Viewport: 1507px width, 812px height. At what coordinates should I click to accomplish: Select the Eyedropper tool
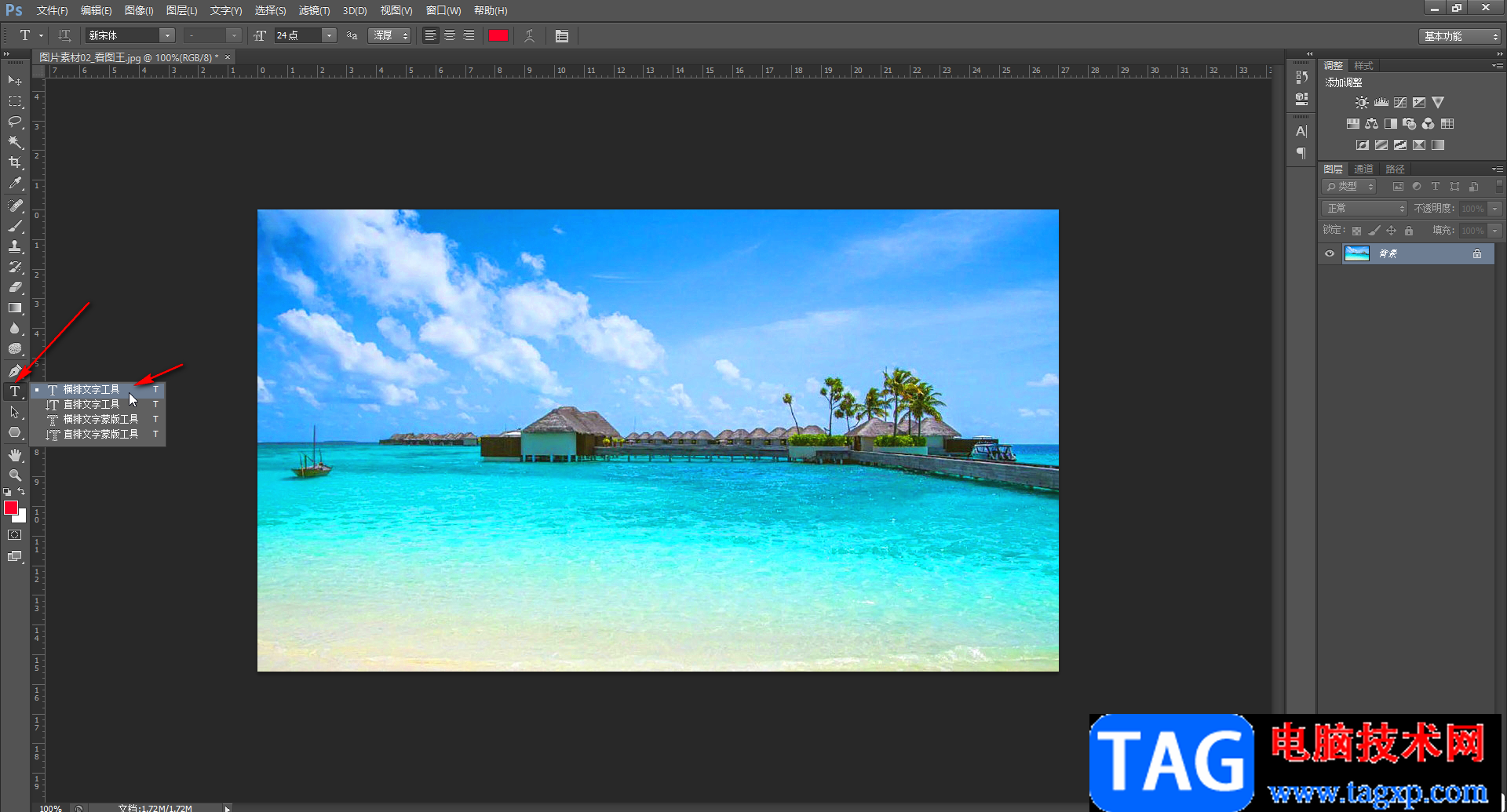click(x=15, y=184)
